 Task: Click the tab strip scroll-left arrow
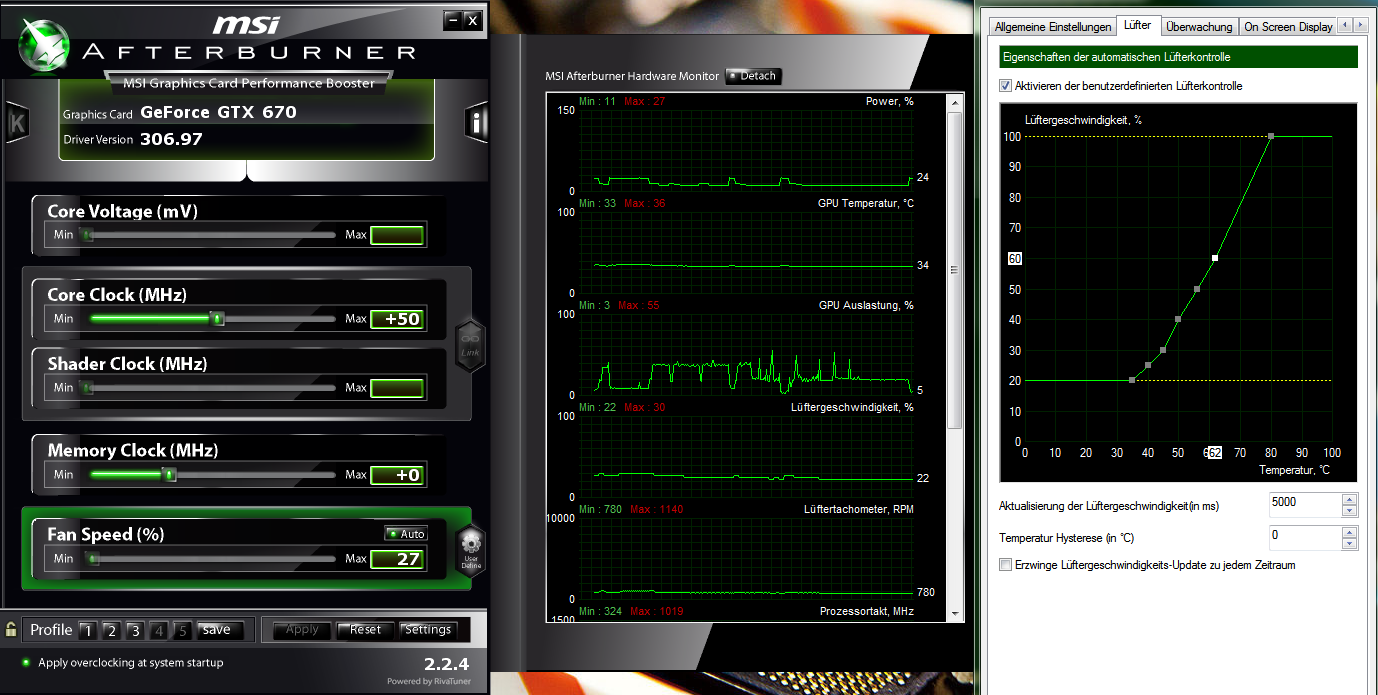point(1343,26)
